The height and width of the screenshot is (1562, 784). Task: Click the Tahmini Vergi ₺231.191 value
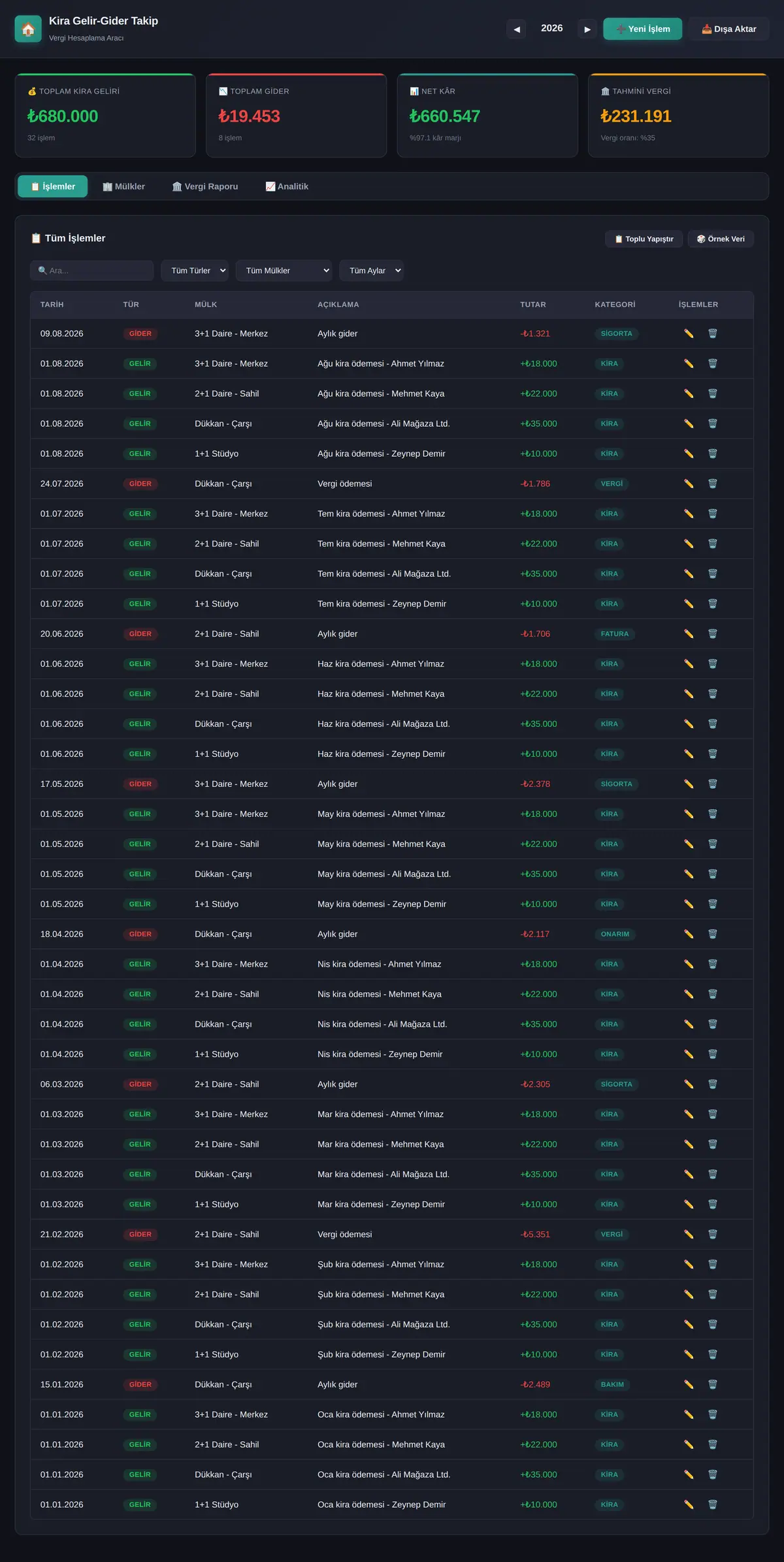tap(636, 116)
